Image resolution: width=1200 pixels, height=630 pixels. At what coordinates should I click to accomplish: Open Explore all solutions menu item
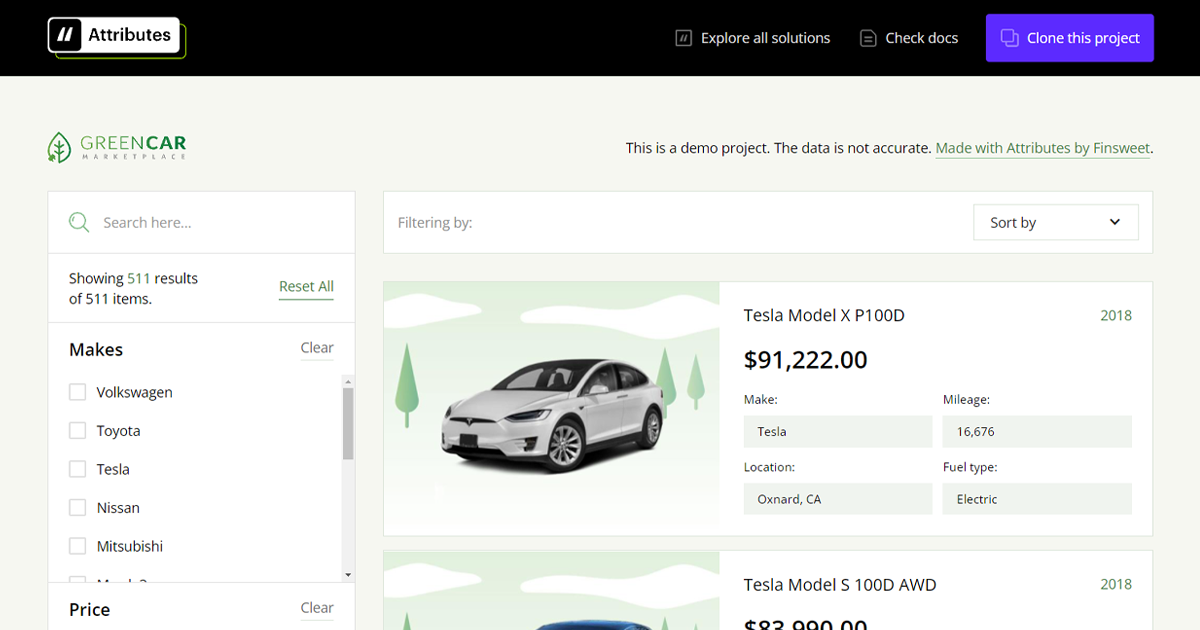point(765,38)
